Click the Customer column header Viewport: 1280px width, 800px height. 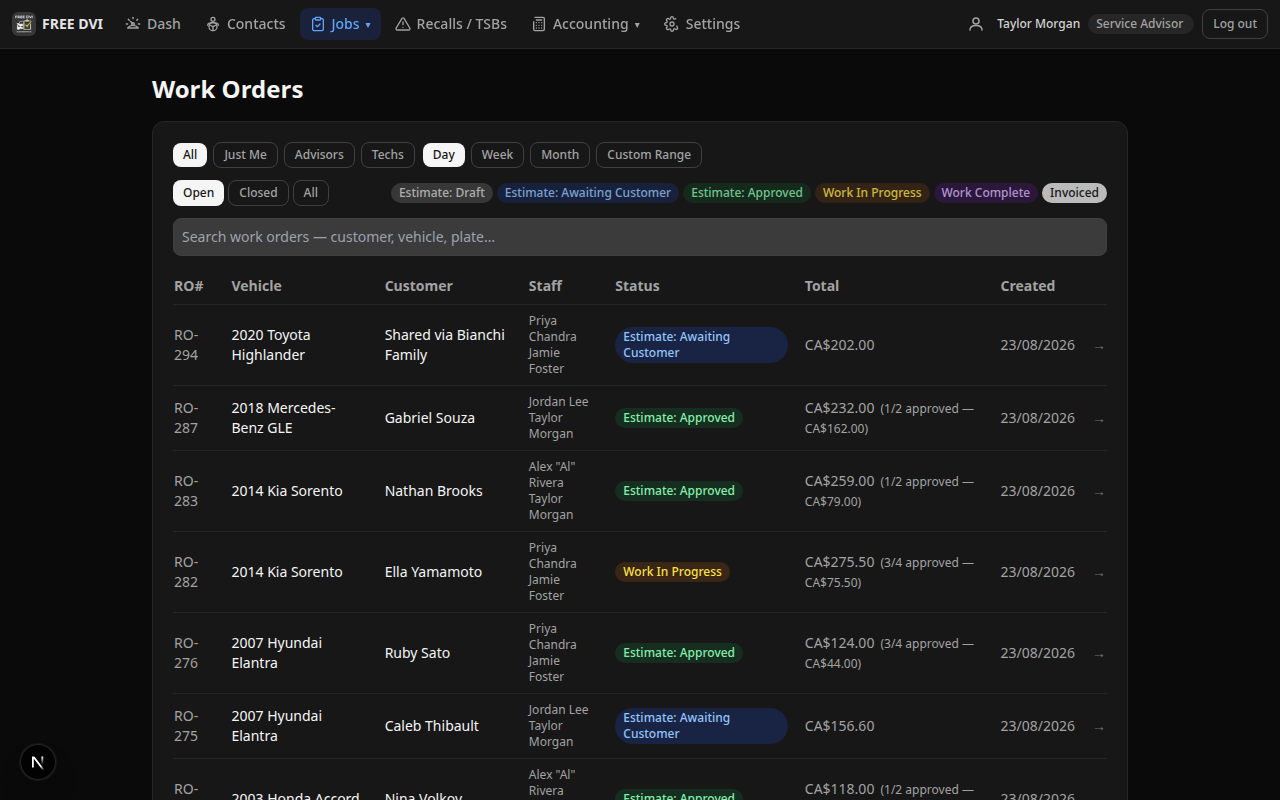pyautogui.click(x=419, y=286)
